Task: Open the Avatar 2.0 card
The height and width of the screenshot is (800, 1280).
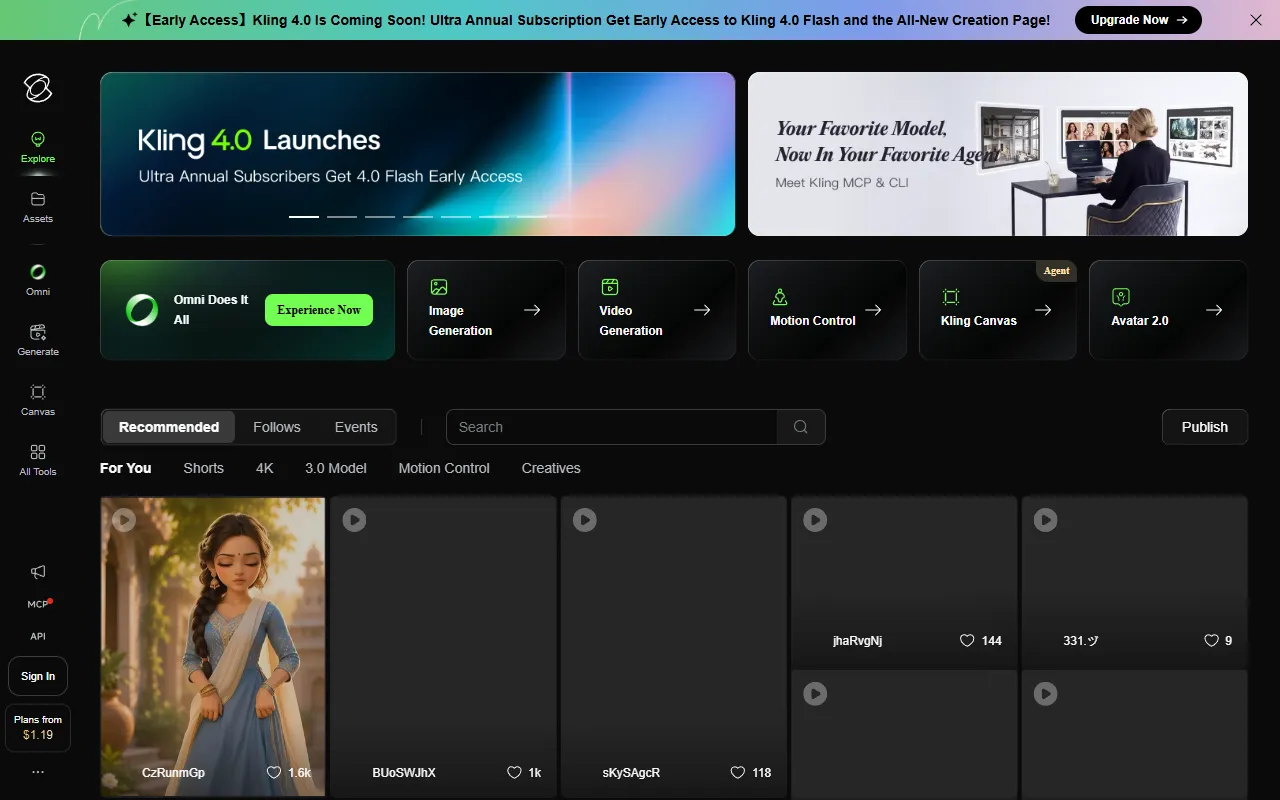Action: pos(1168,310)
